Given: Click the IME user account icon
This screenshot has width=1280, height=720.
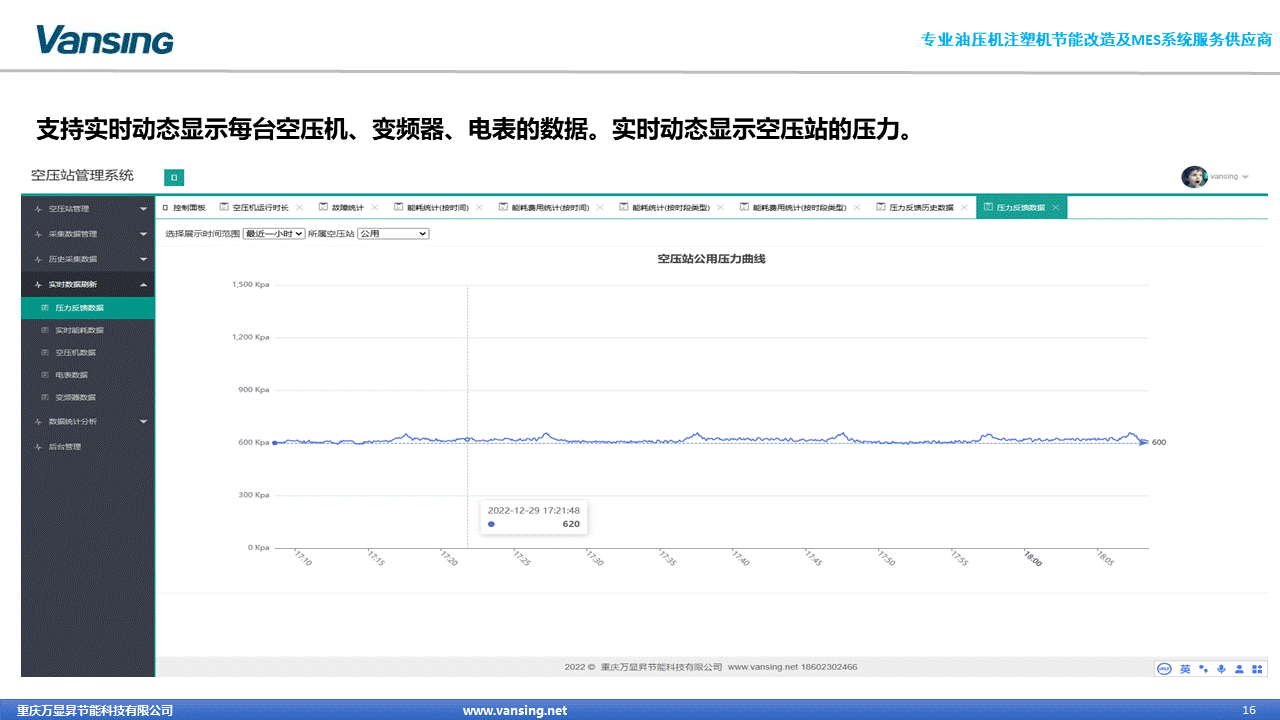Looking at the screenshot, I should coord(1239,669).
